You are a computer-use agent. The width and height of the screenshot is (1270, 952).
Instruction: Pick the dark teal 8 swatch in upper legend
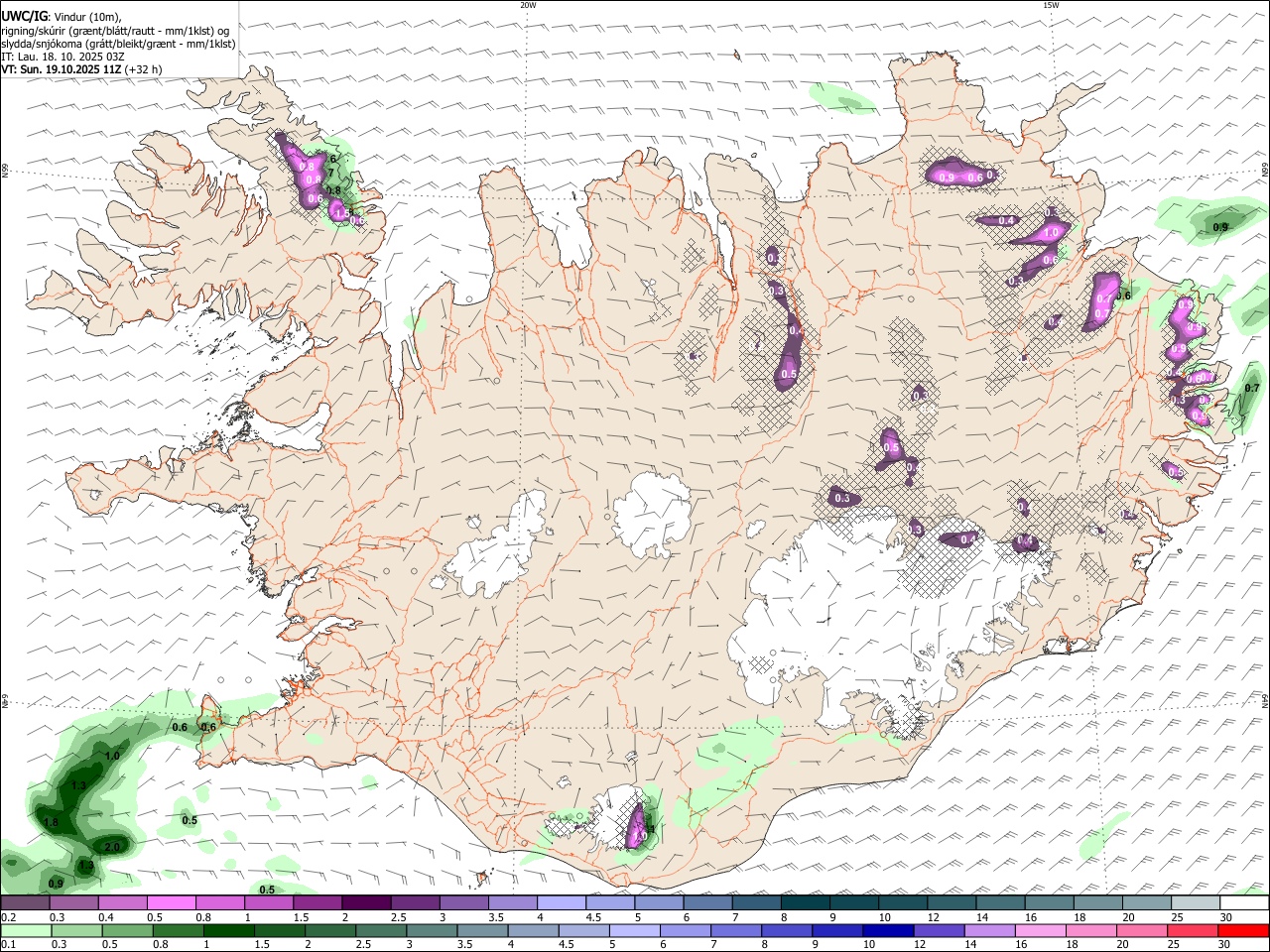pos(806,902)
